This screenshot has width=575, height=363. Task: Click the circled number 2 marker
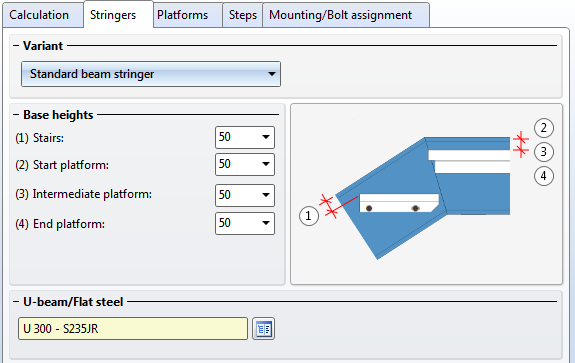point(544,128)
